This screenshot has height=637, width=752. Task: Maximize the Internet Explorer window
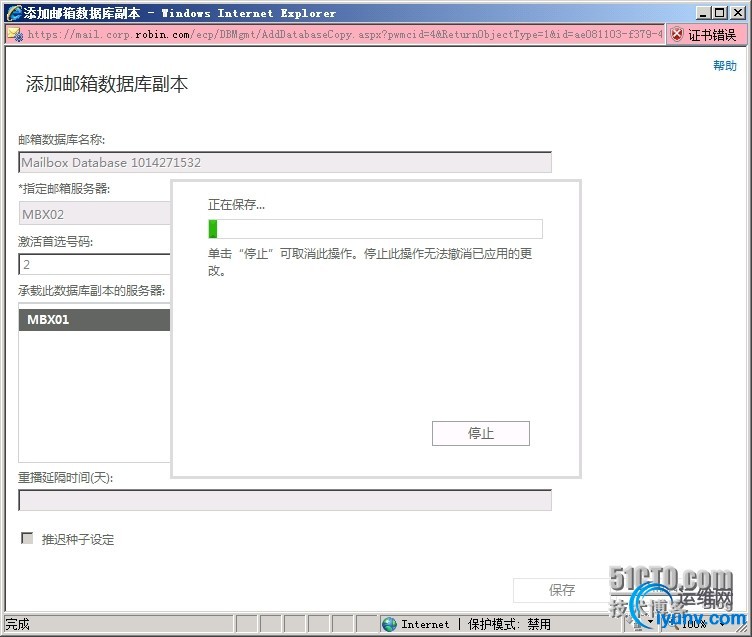pos(720,13)
